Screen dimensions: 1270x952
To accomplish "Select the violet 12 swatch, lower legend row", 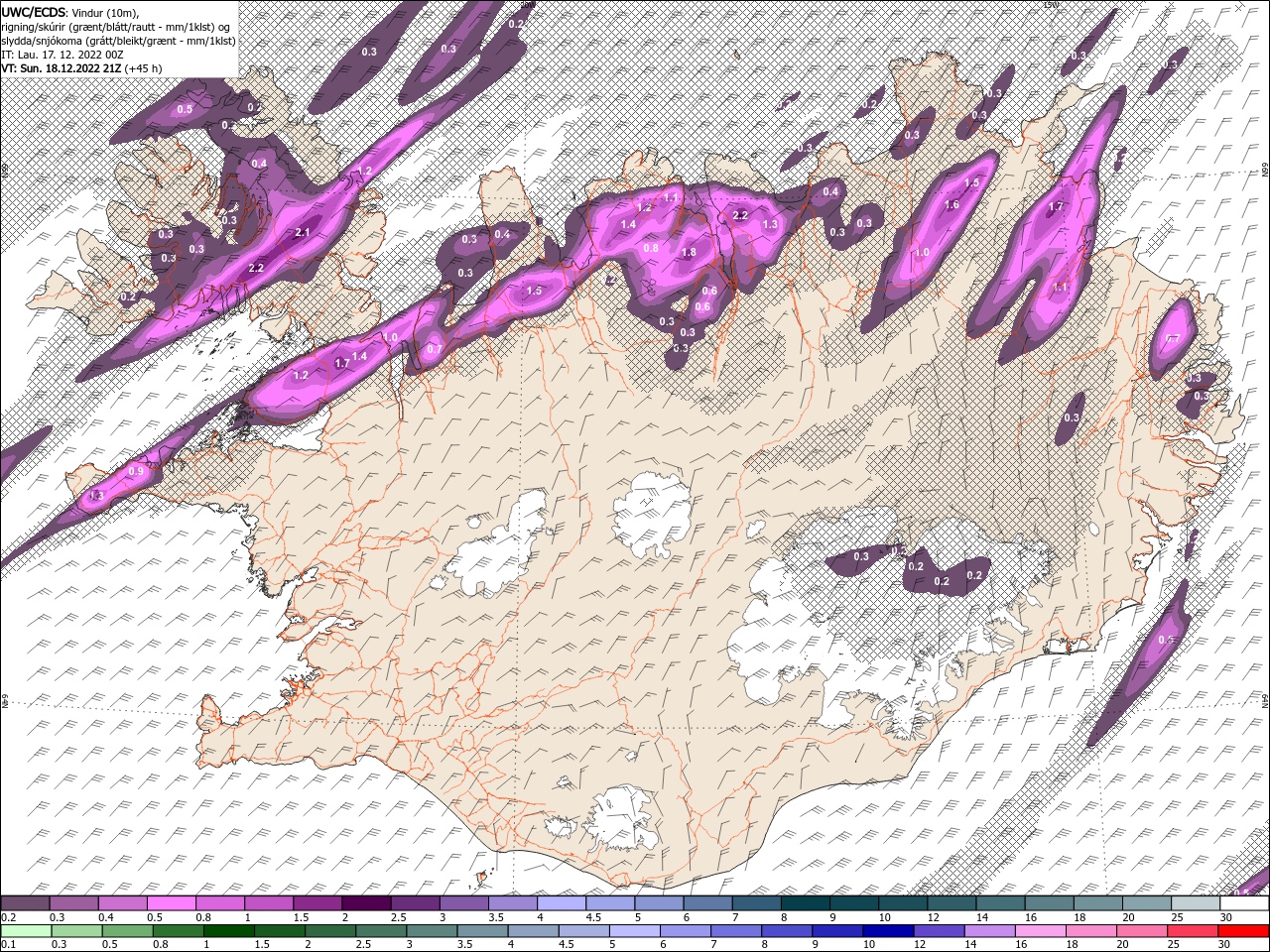I will point(939,931).
